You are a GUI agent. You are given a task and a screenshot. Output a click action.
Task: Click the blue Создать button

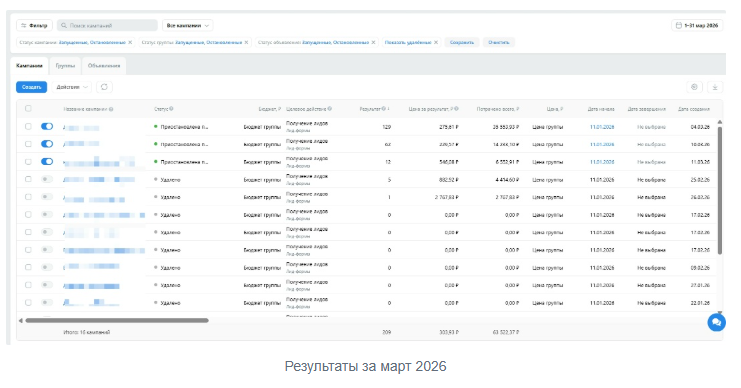point(32,87)
